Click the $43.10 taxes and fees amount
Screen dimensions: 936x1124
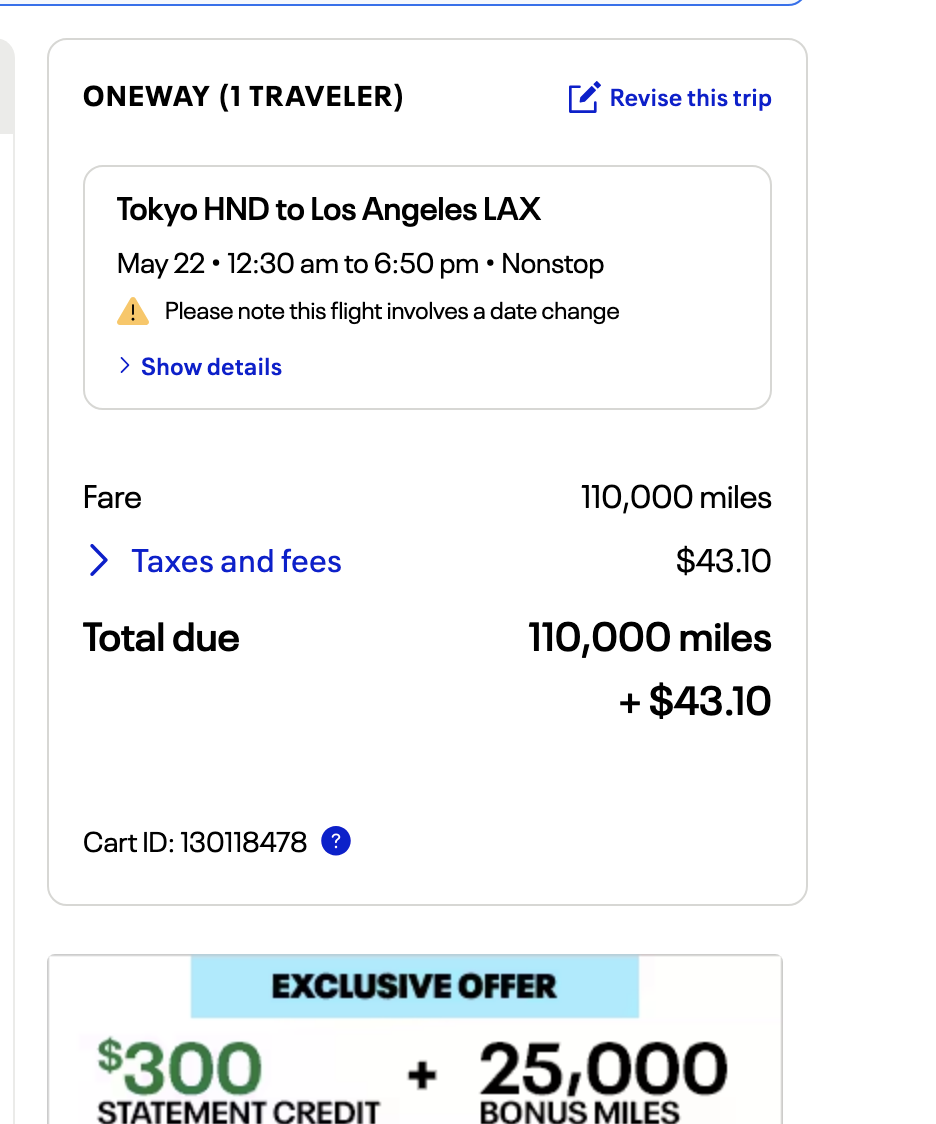pos(723,561)
